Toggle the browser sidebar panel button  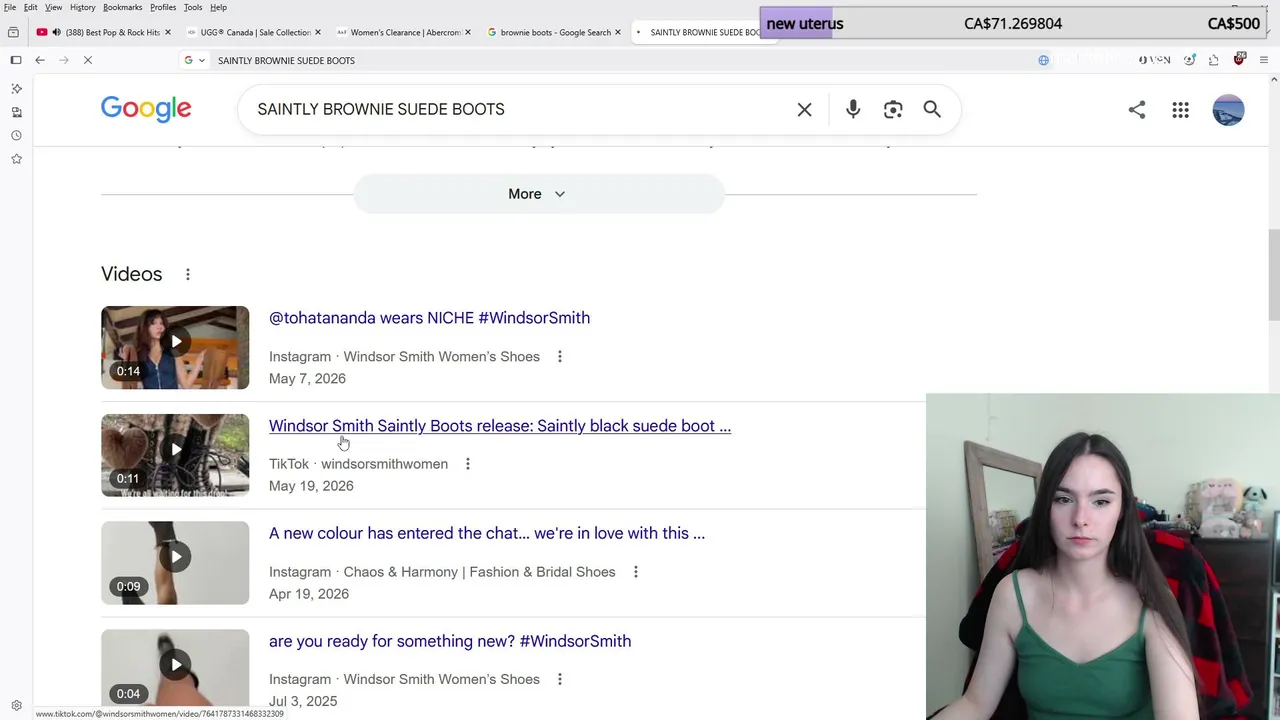[x=16, y=60]
